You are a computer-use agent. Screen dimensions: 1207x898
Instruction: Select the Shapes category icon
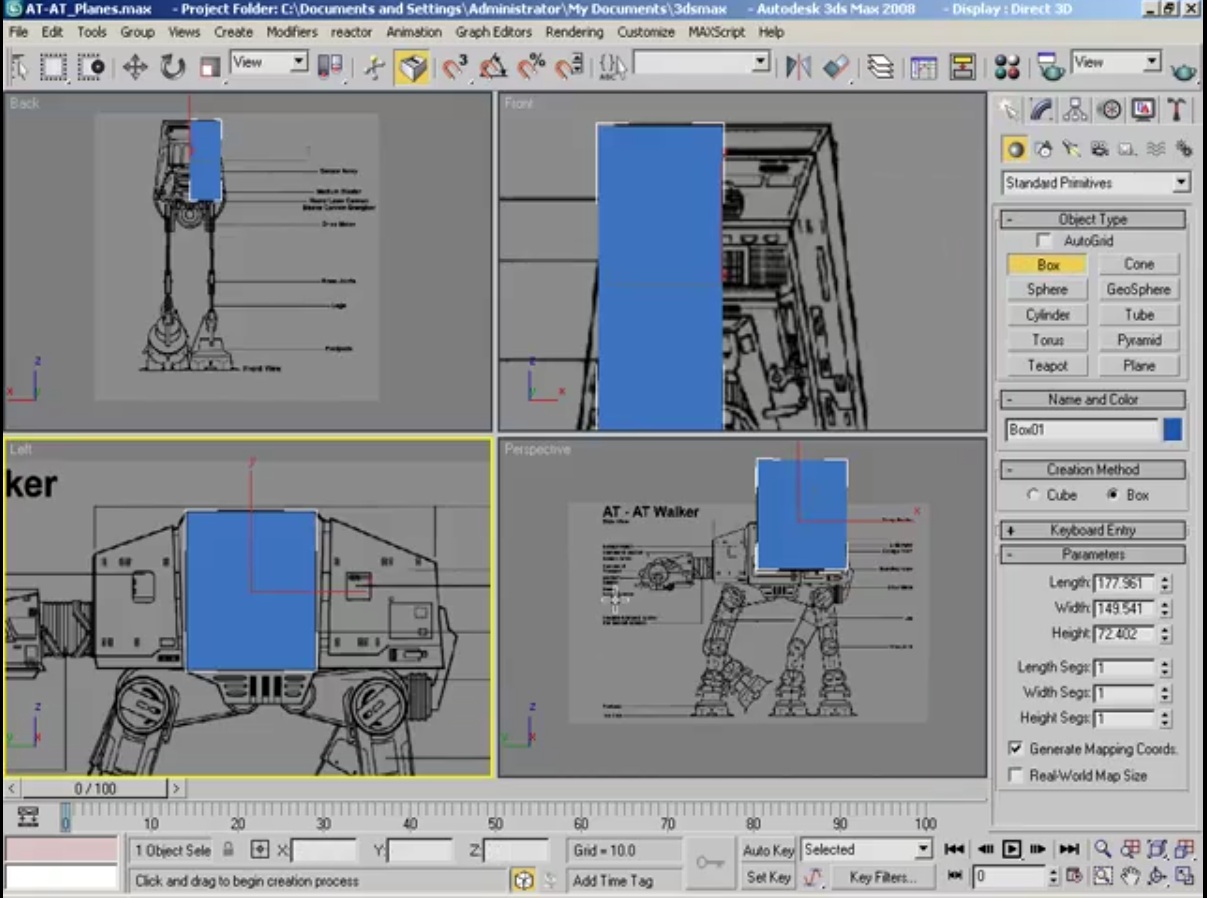coord(1044,149)
